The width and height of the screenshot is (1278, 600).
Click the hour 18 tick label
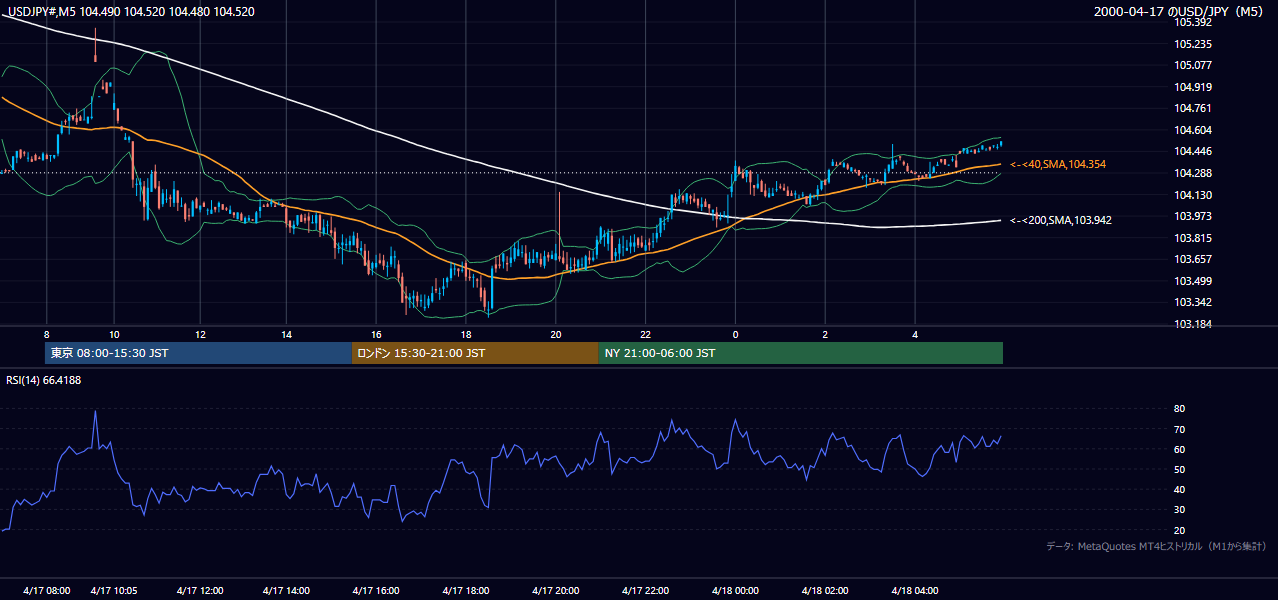click(466, 334)
